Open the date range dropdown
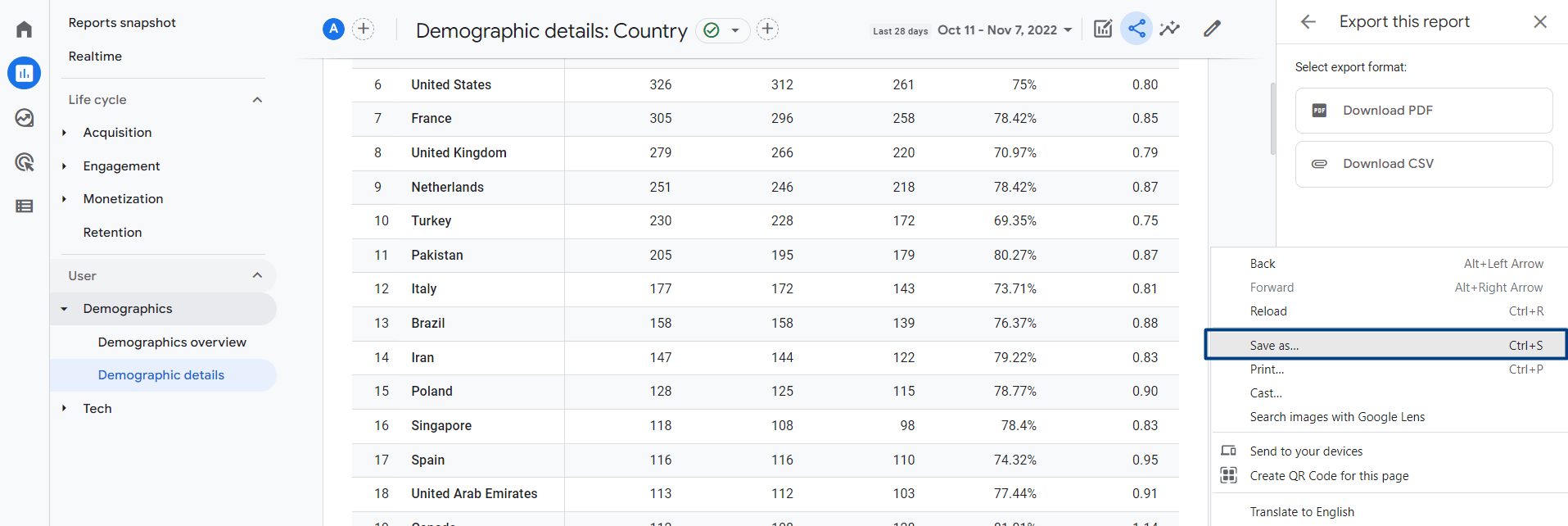The image size is (1568, 526). click(1005, 30)
